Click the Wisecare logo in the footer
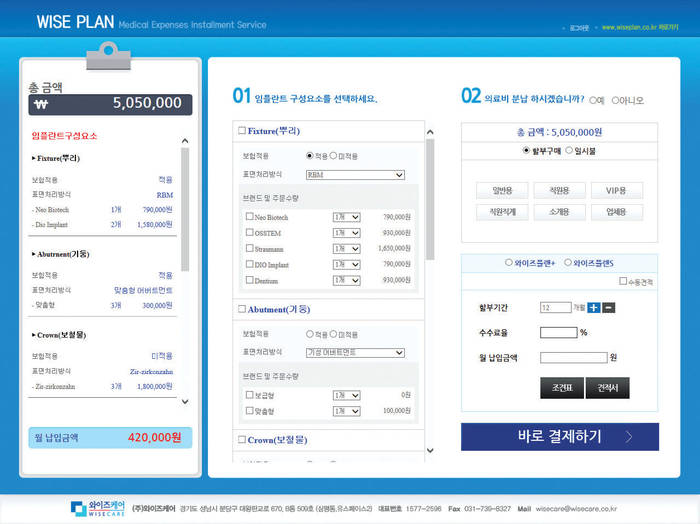 (x=96, y=508)
